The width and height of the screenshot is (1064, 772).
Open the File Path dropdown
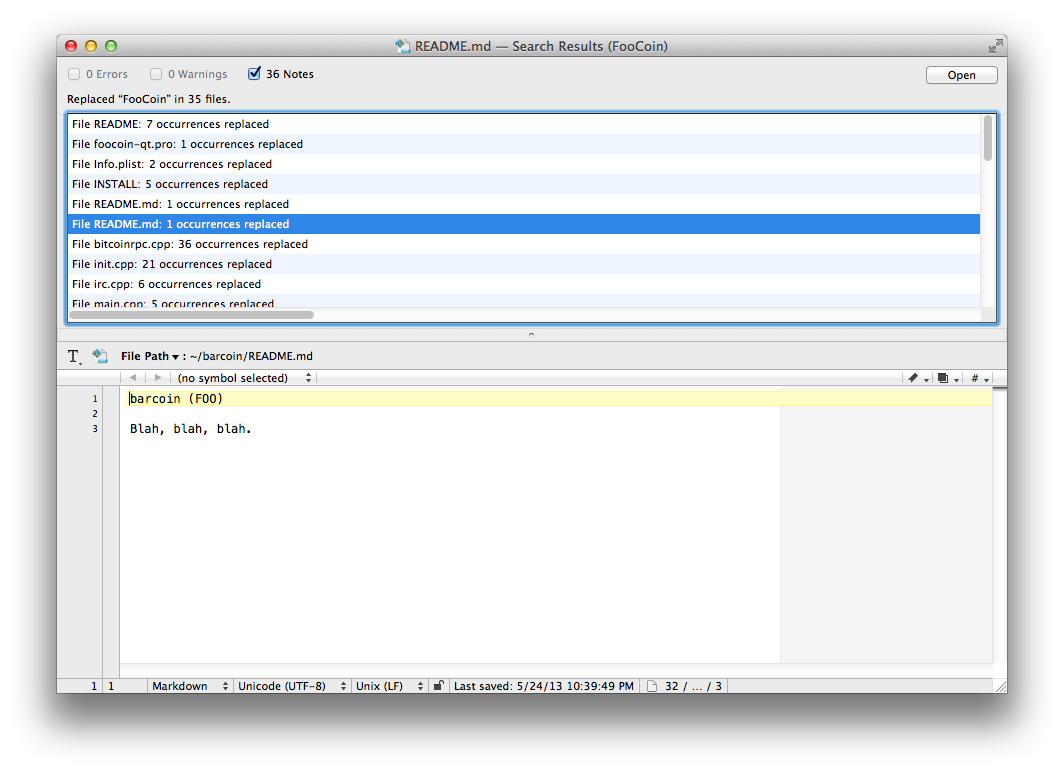tap(150, 356)
